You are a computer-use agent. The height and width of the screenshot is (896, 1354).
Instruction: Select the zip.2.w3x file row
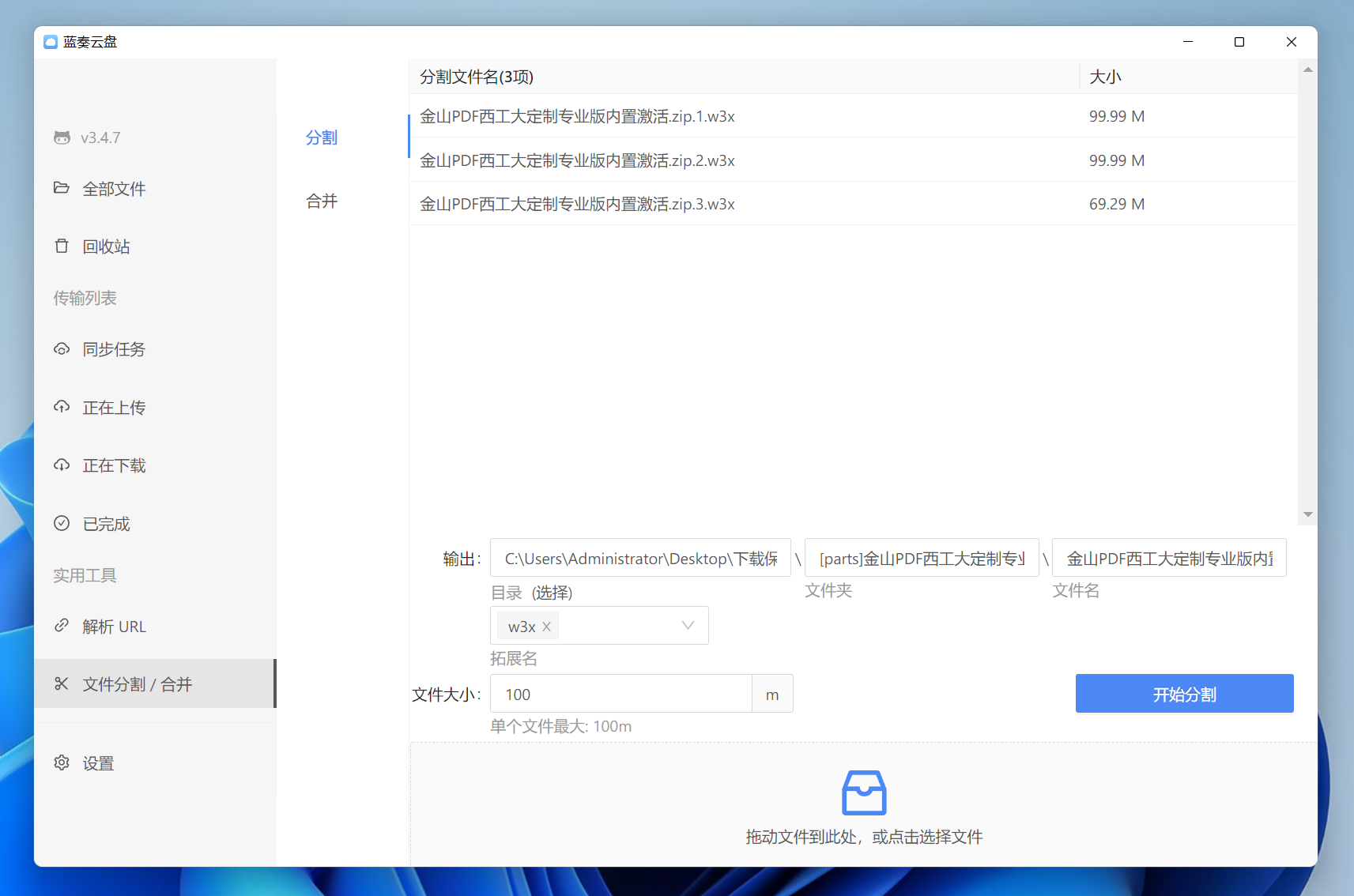tap(854, 160)
